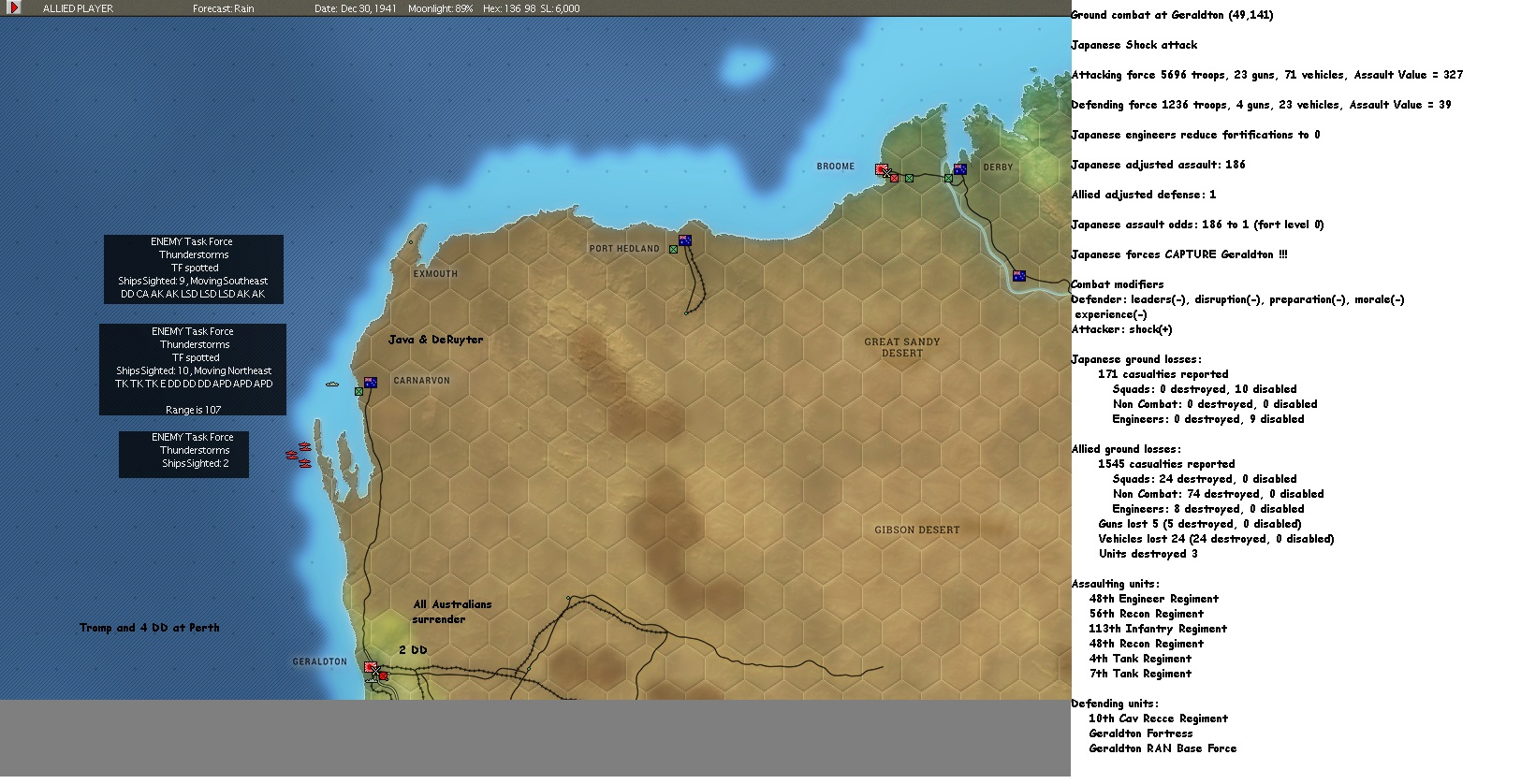The height and width of the screenshot is (784, 1521).
Task: Click the 'Japanese adjusted assault: 186' line
Action: [1159, 165]
